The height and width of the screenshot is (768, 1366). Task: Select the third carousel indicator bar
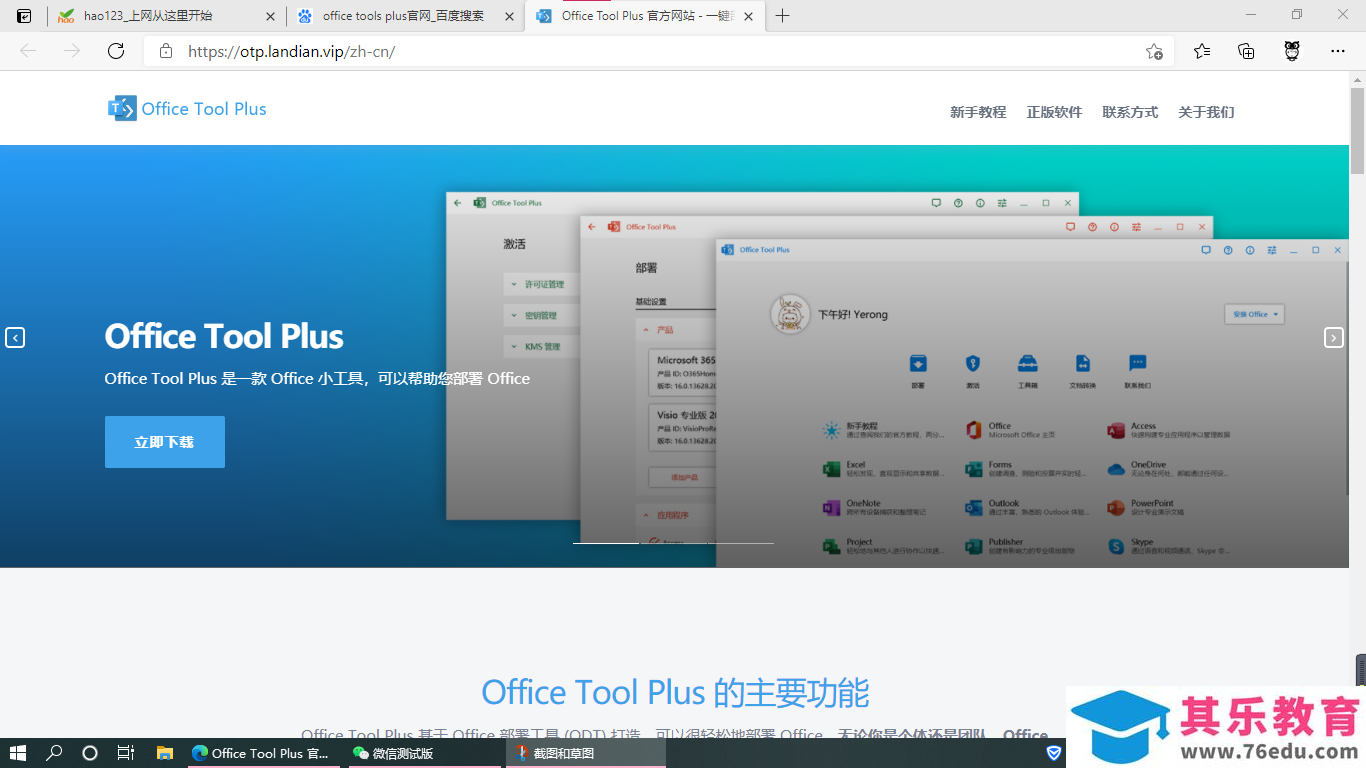[740, 543]
